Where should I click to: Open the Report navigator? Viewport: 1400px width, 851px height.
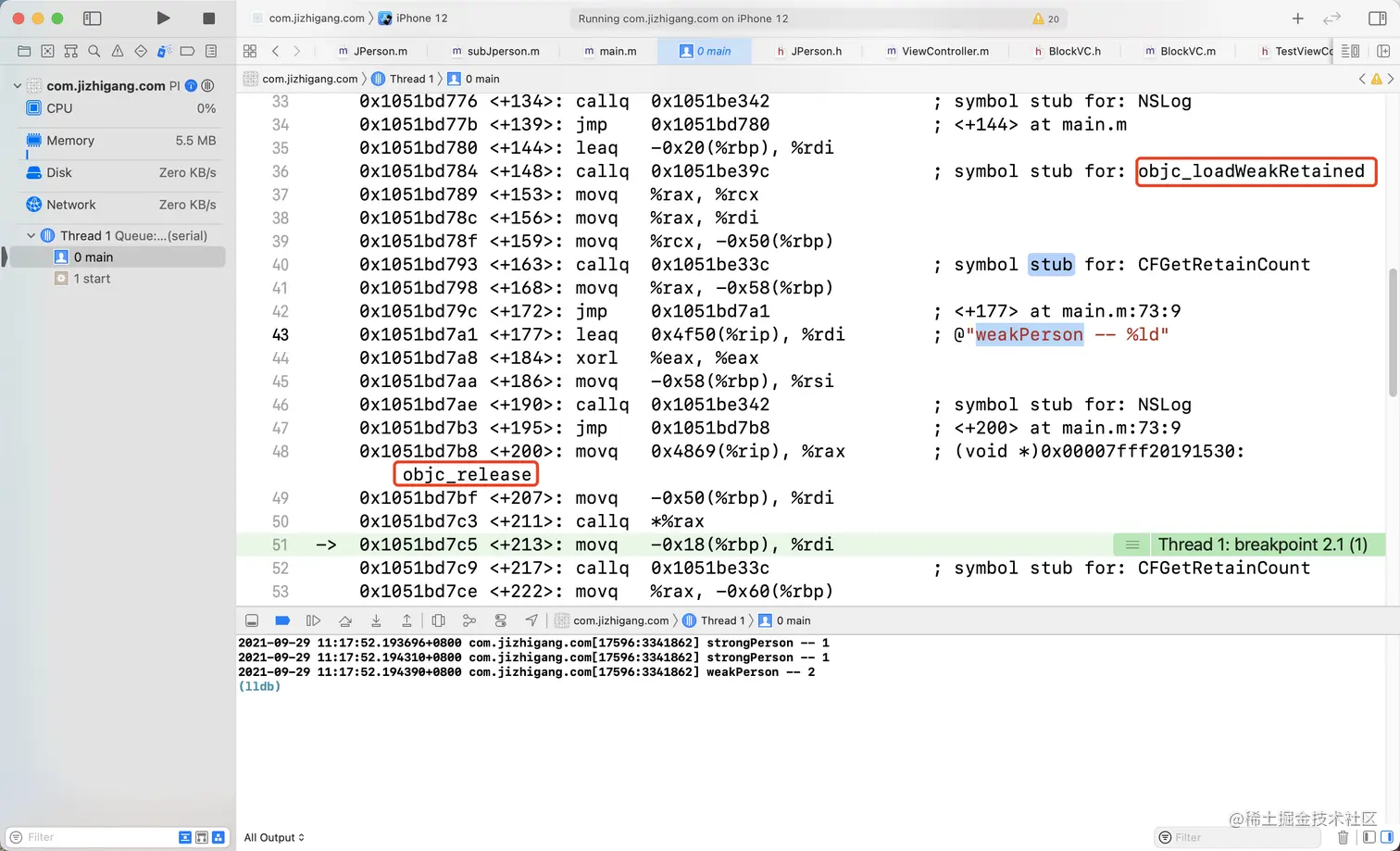pyautogui.click(x=211, y=51)
